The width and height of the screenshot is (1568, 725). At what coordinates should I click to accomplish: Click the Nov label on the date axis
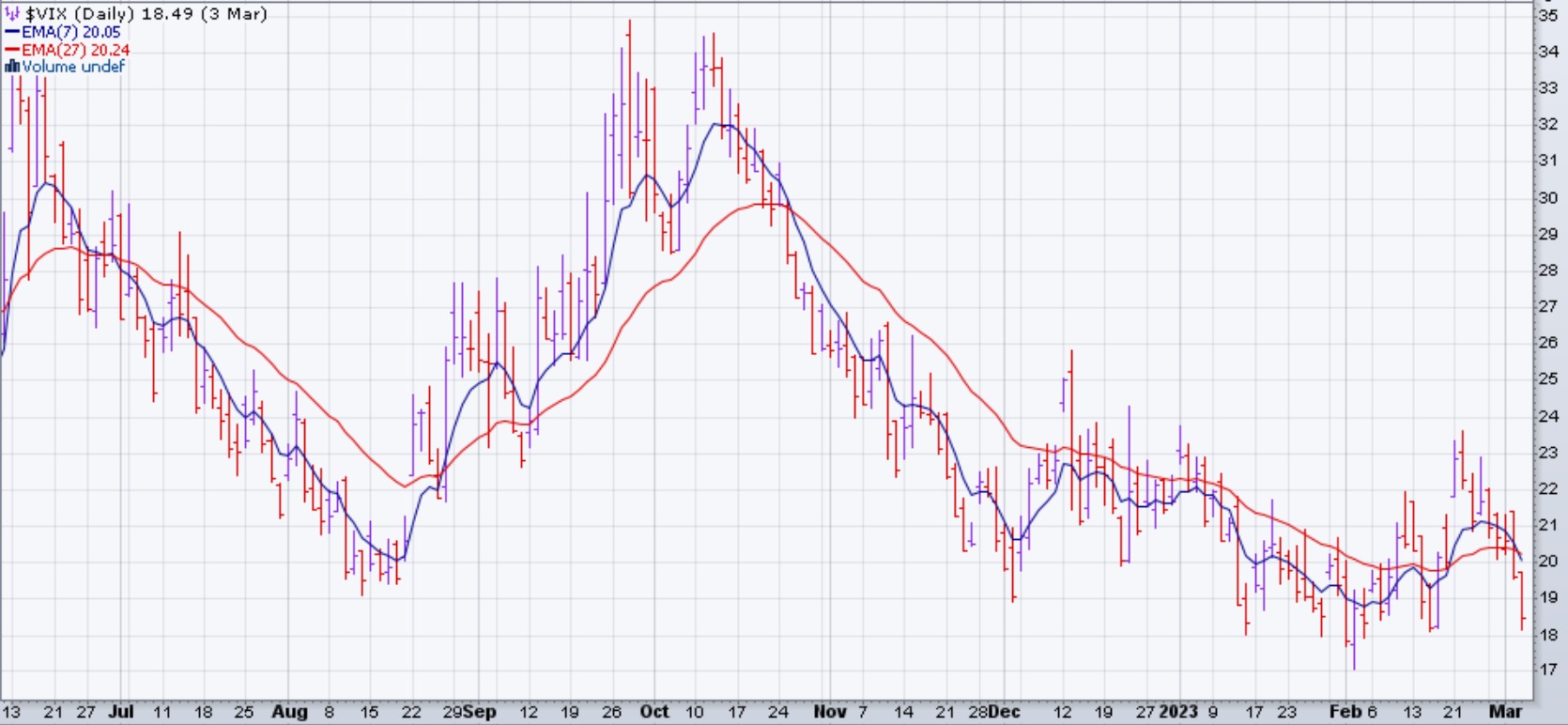(829, 712)
